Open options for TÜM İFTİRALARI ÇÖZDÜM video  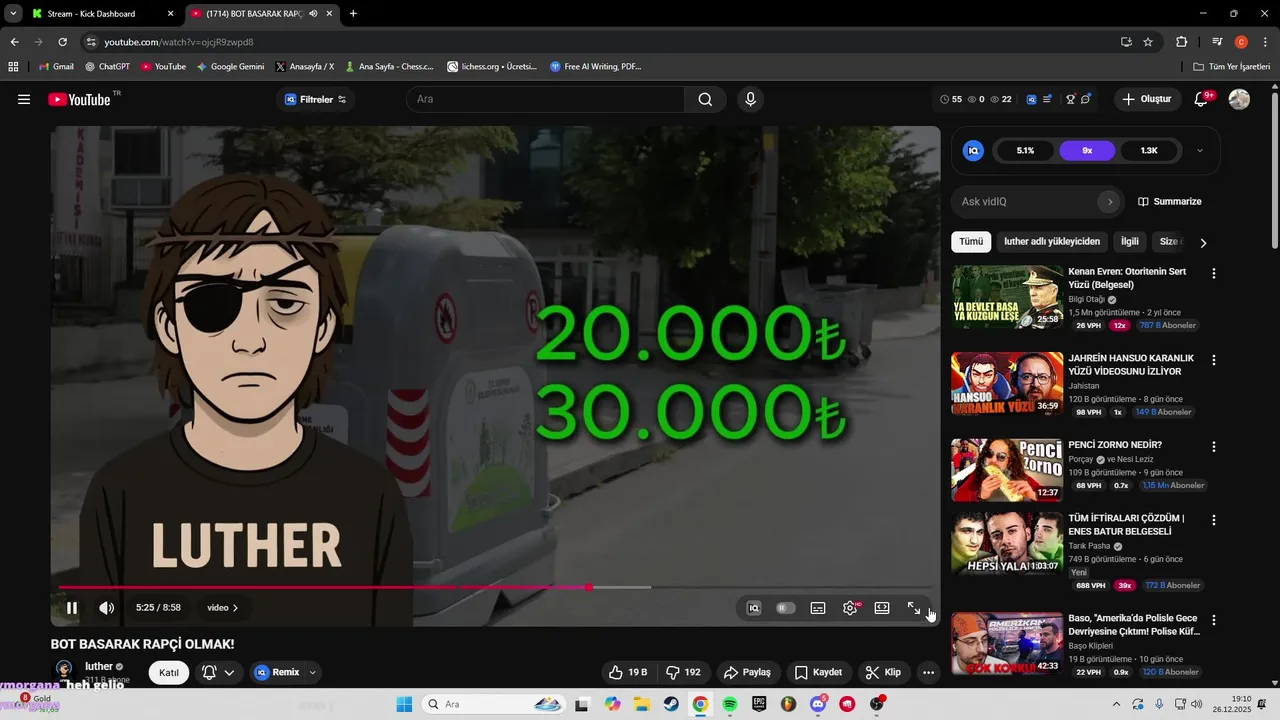click(1214, 520)
